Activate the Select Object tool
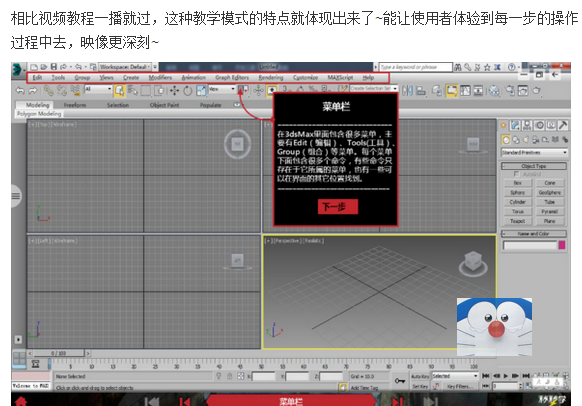This screenshot has width=582, height=406. click(x=119, y=90)
